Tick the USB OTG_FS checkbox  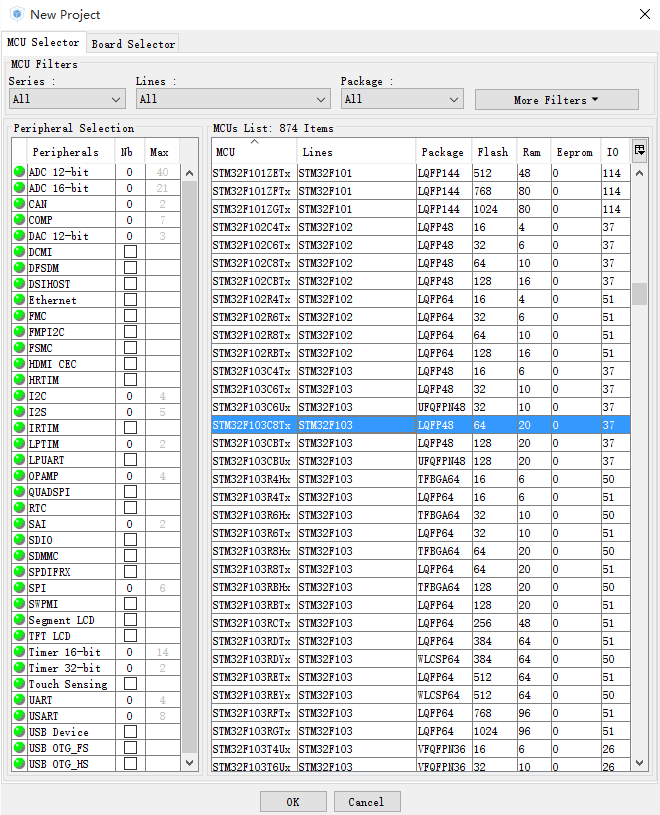tap(130, 747)
